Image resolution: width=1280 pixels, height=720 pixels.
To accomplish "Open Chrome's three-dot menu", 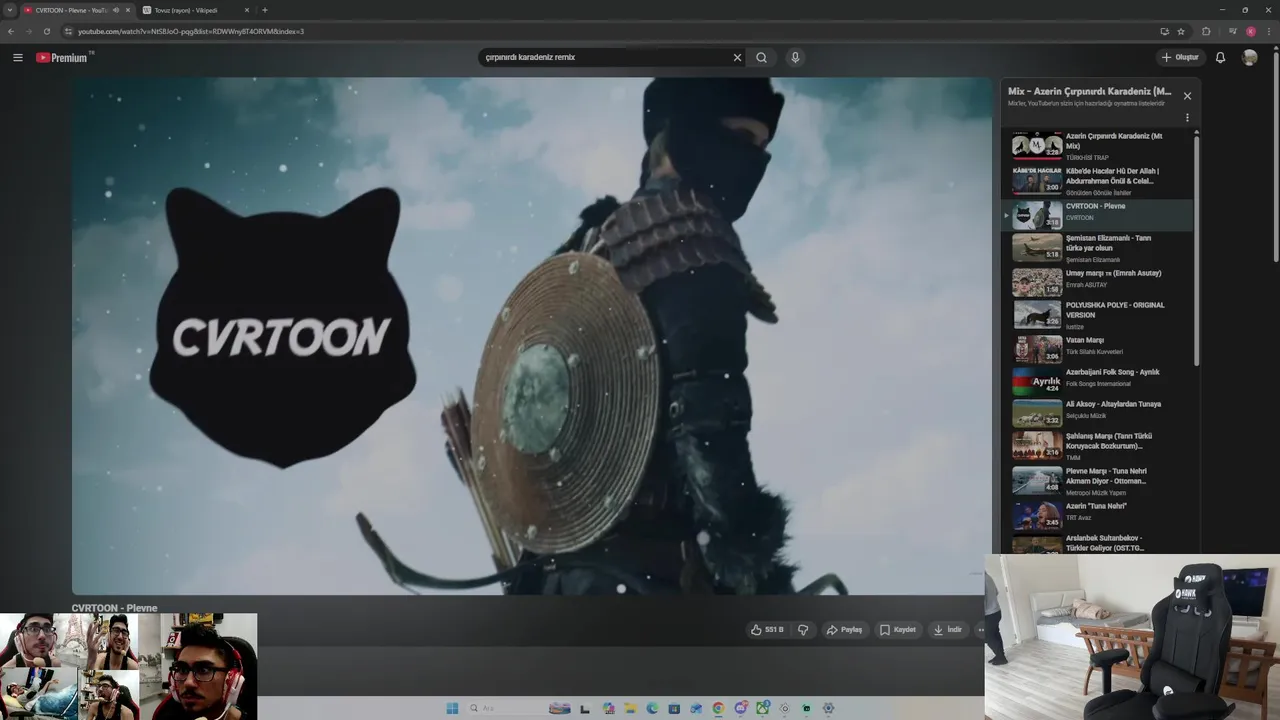I will pyautogui.click(x=1269, y=31).
